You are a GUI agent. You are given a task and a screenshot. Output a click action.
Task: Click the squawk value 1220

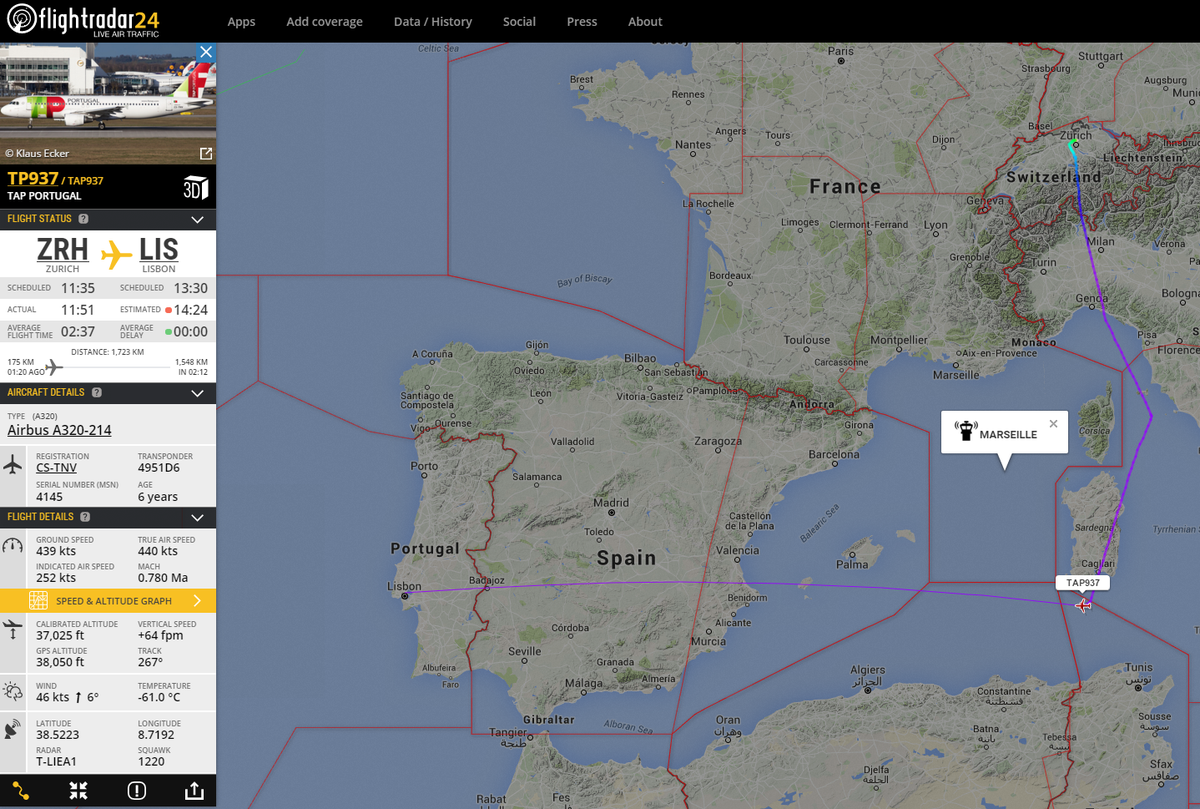coord(150,761)
